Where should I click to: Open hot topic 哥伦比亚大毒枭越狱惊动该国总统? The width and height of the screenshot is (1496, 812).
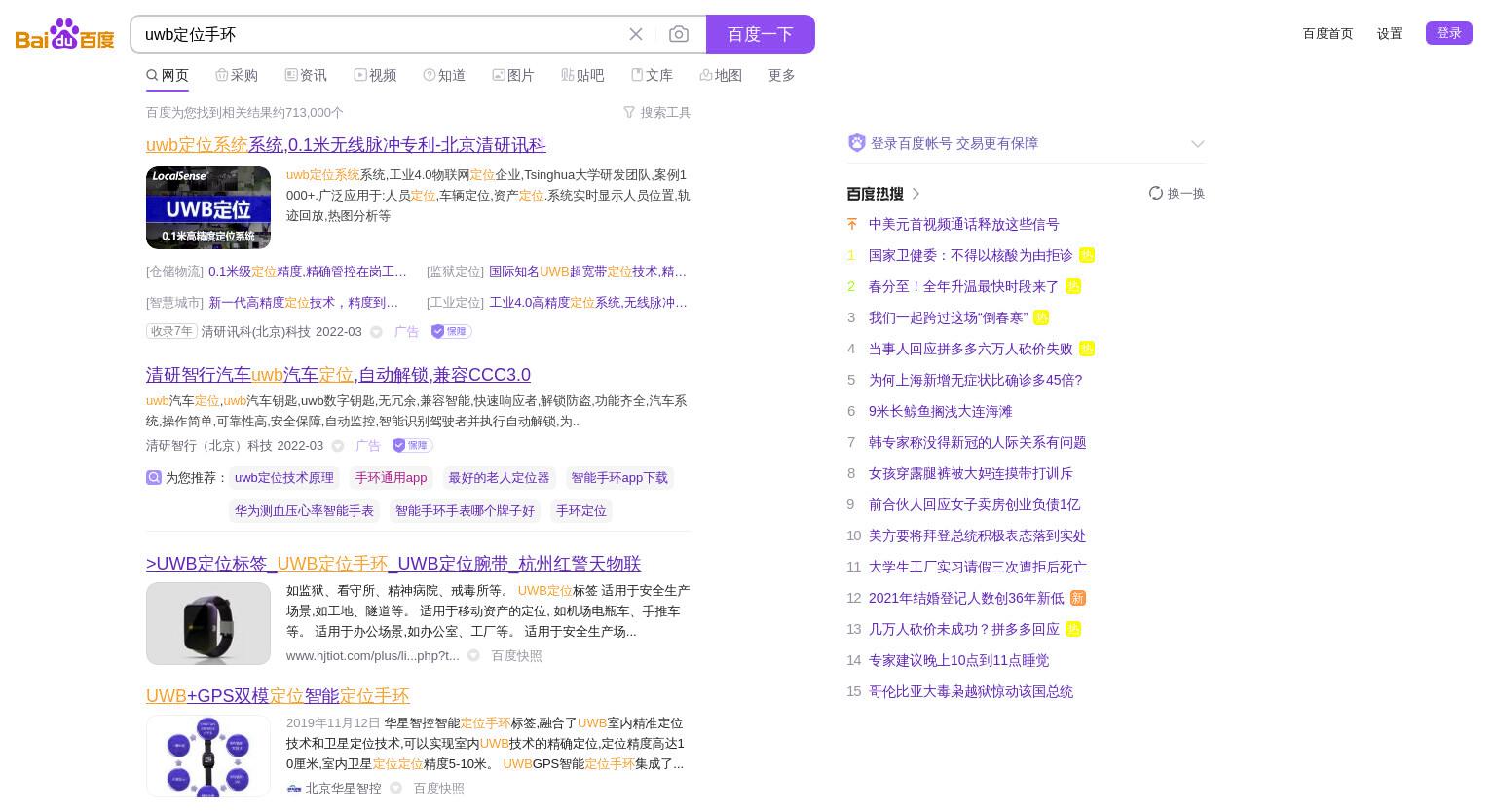pyautogui.click(x=970, y=691)
